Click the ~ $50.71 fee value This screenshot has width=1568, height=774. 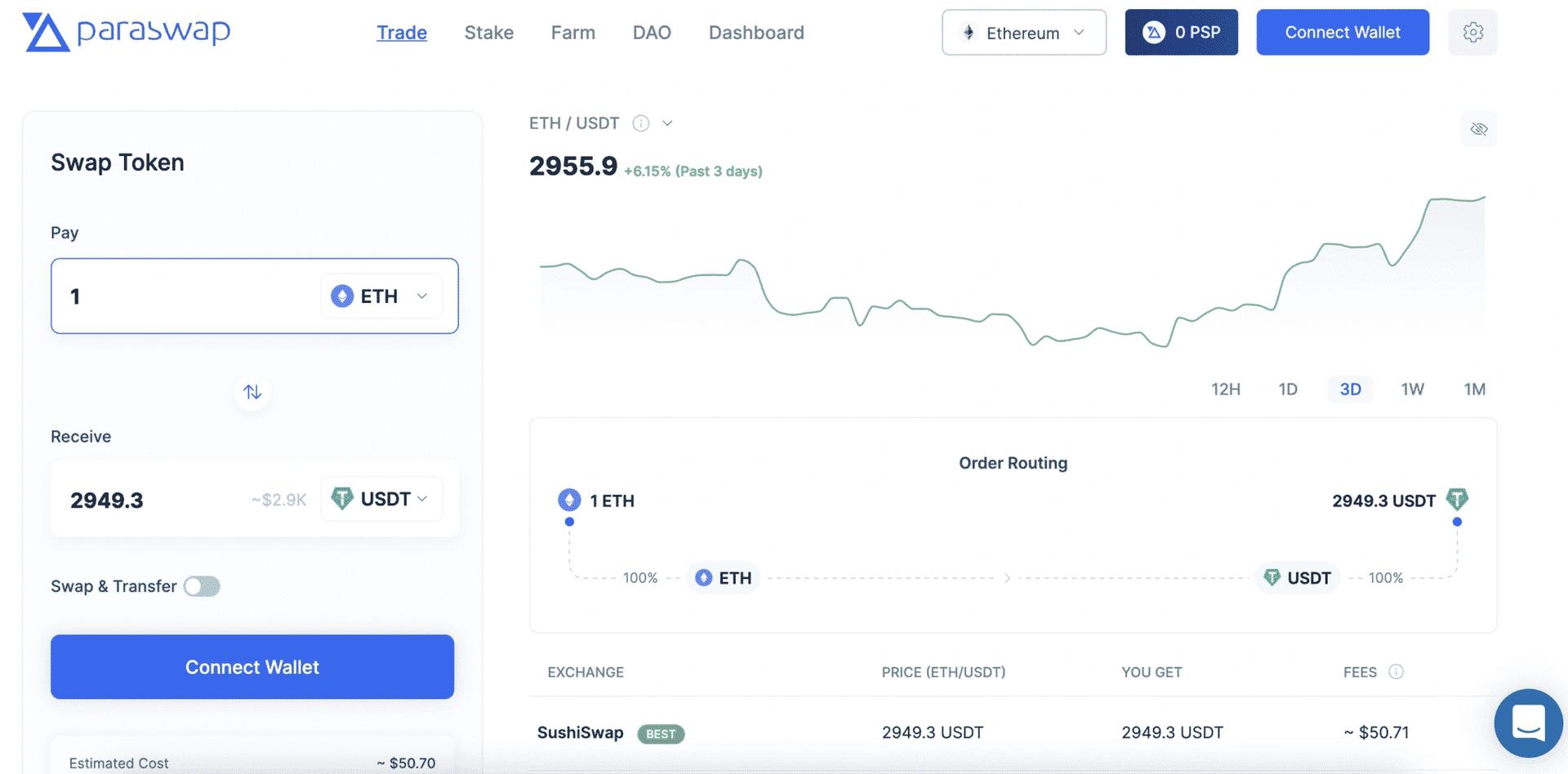coord(1376,732)
